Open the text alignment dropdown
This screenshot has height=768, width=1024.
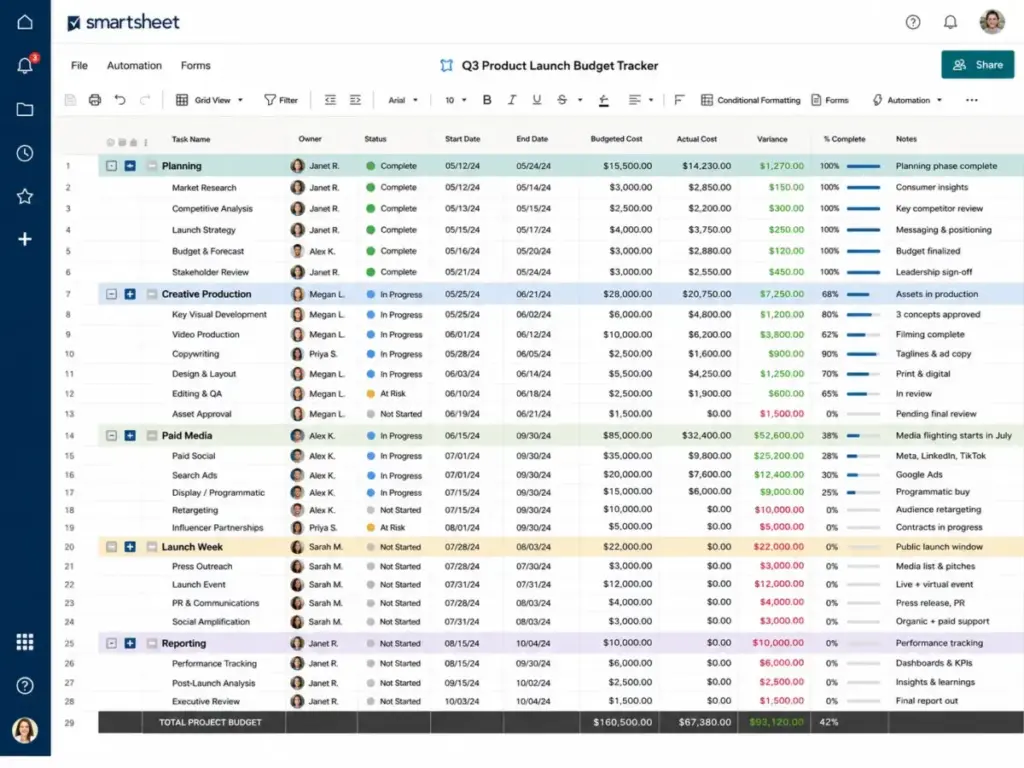click(640, 100)
